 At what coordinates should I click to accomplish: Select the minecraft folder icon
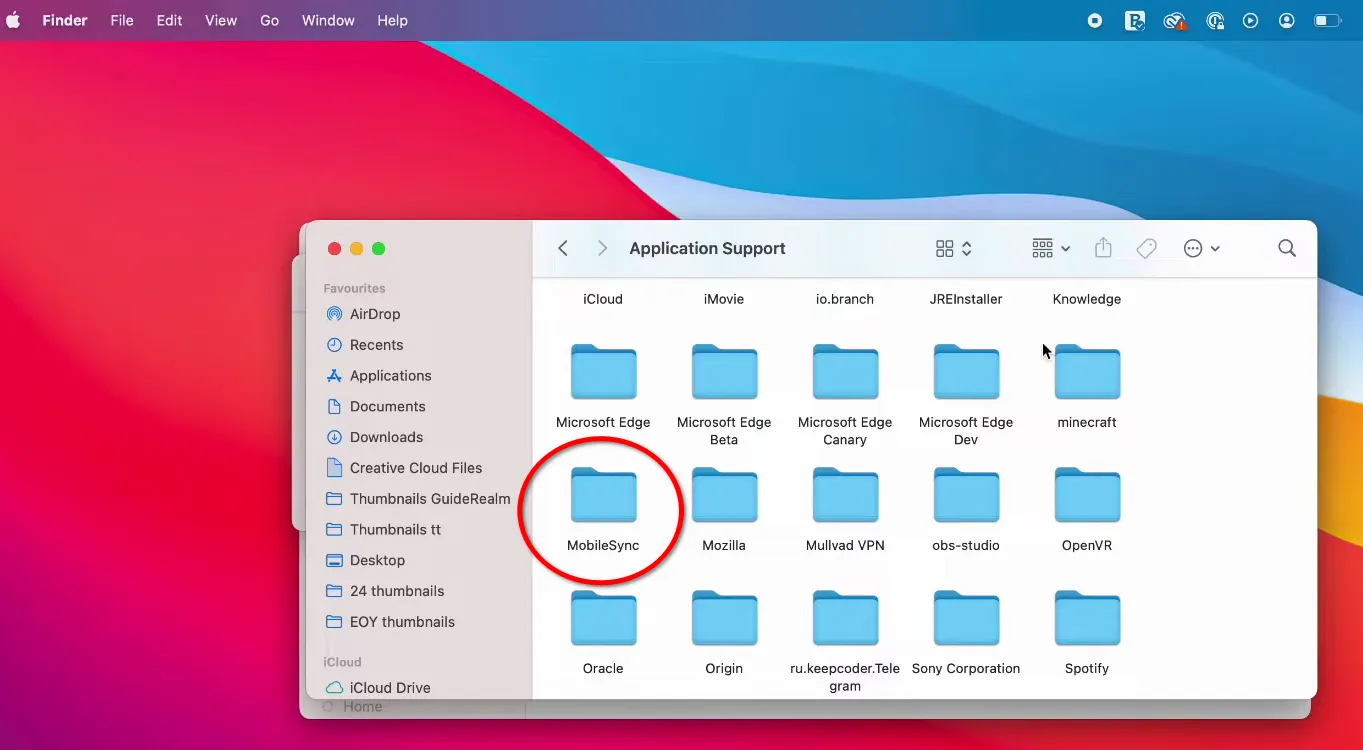[1087, 373]
